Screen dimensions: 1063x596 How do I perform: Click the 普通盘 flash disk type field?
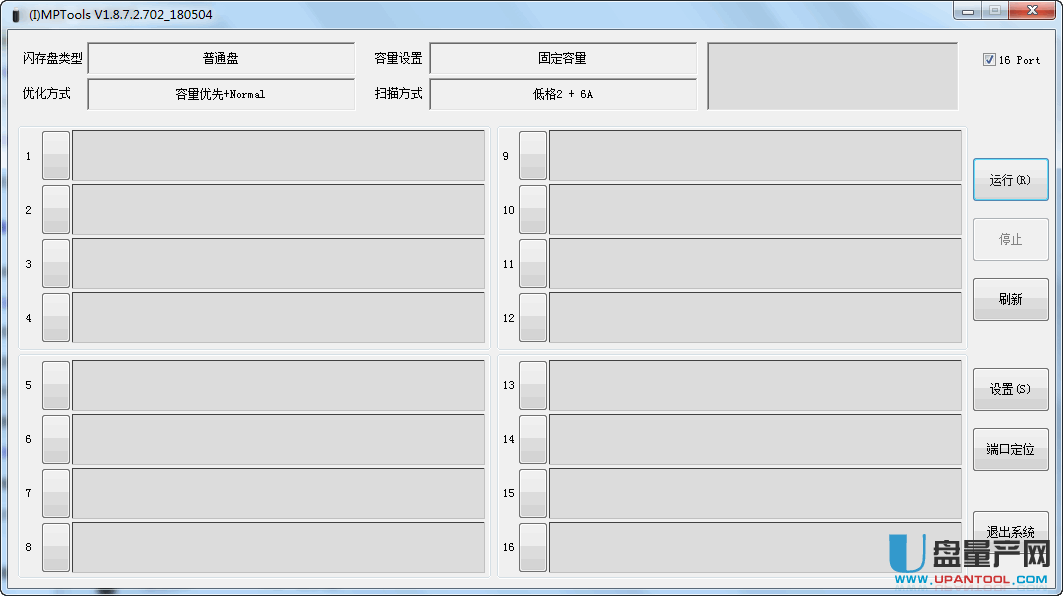(x=221, y=59)
